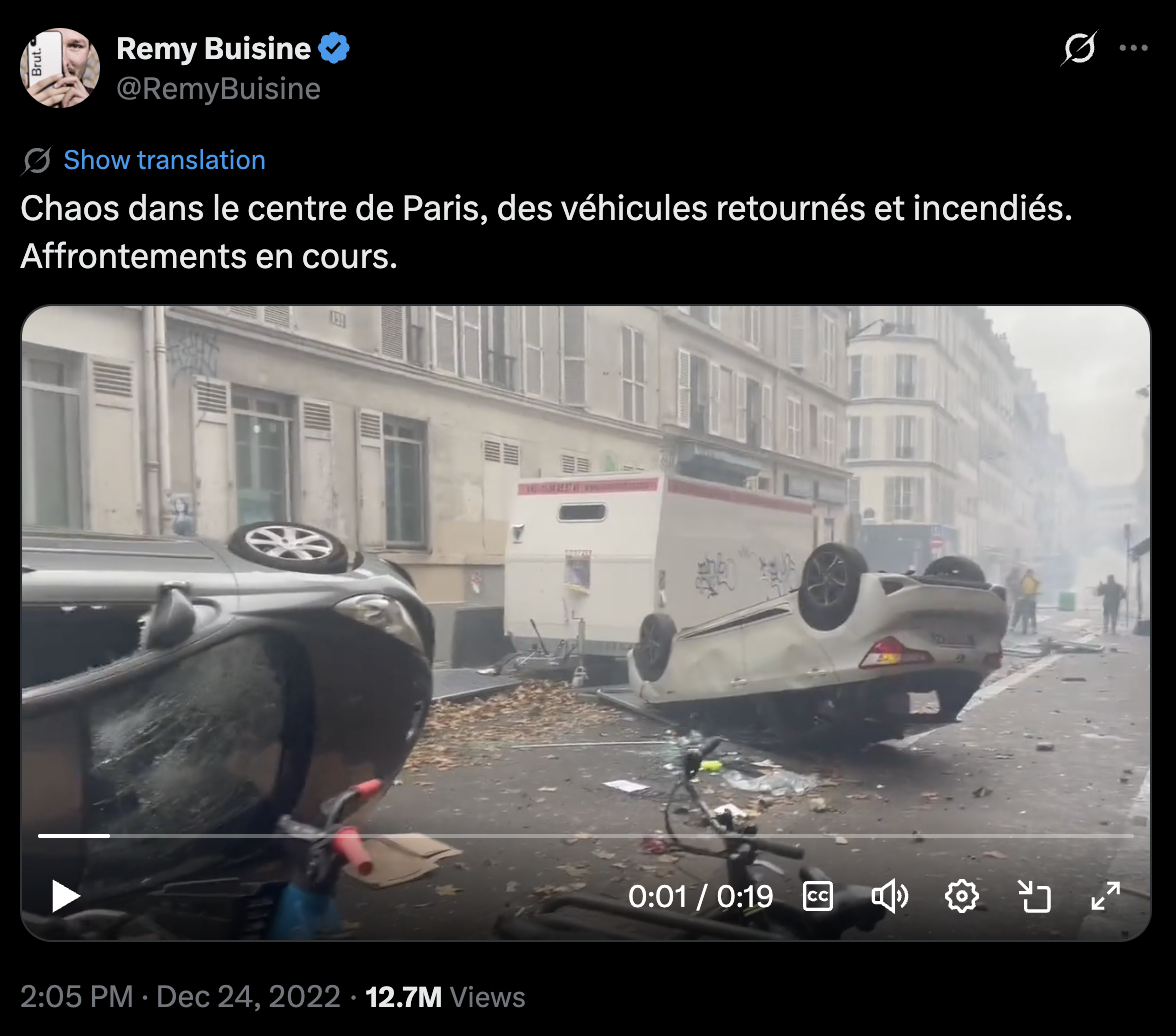The width and height of the screenshot is (1176, 1036).
Task: Seek along the video progress bar
Action: pos(586,835)
